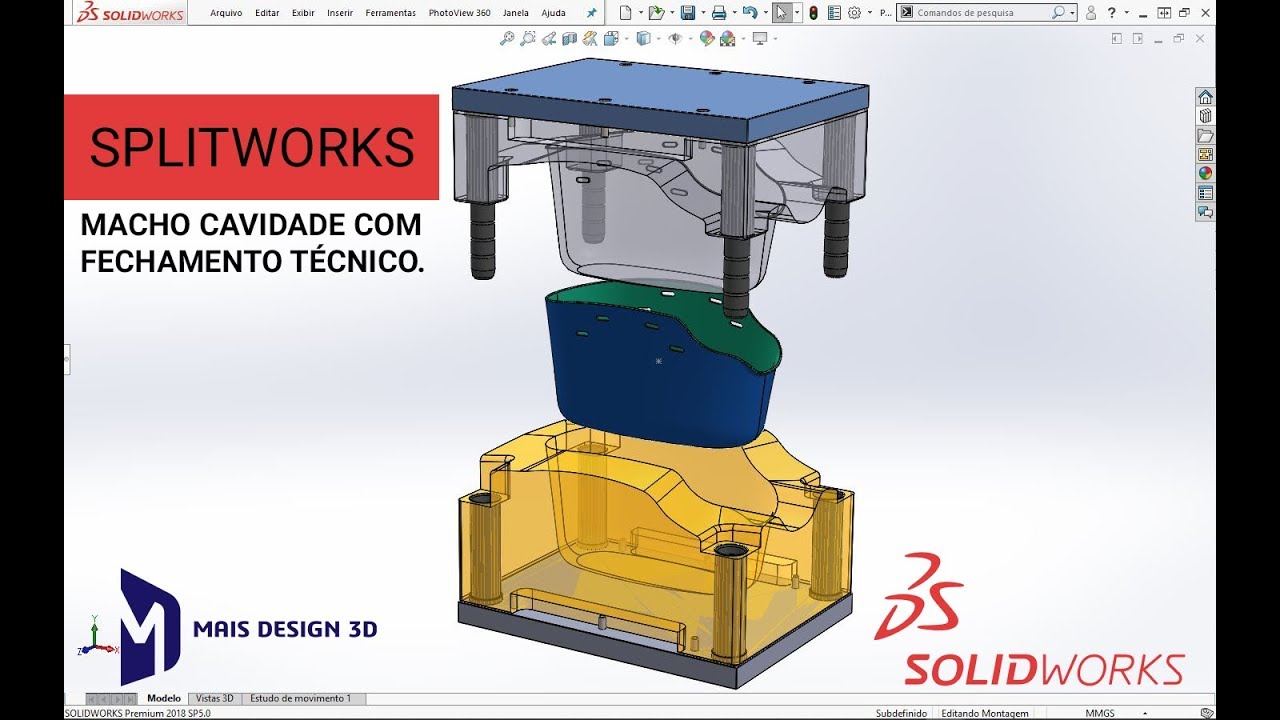Screen dimensions: 1280x720
Task: Expand Select tool dropdown arrow
Action: 797,13
